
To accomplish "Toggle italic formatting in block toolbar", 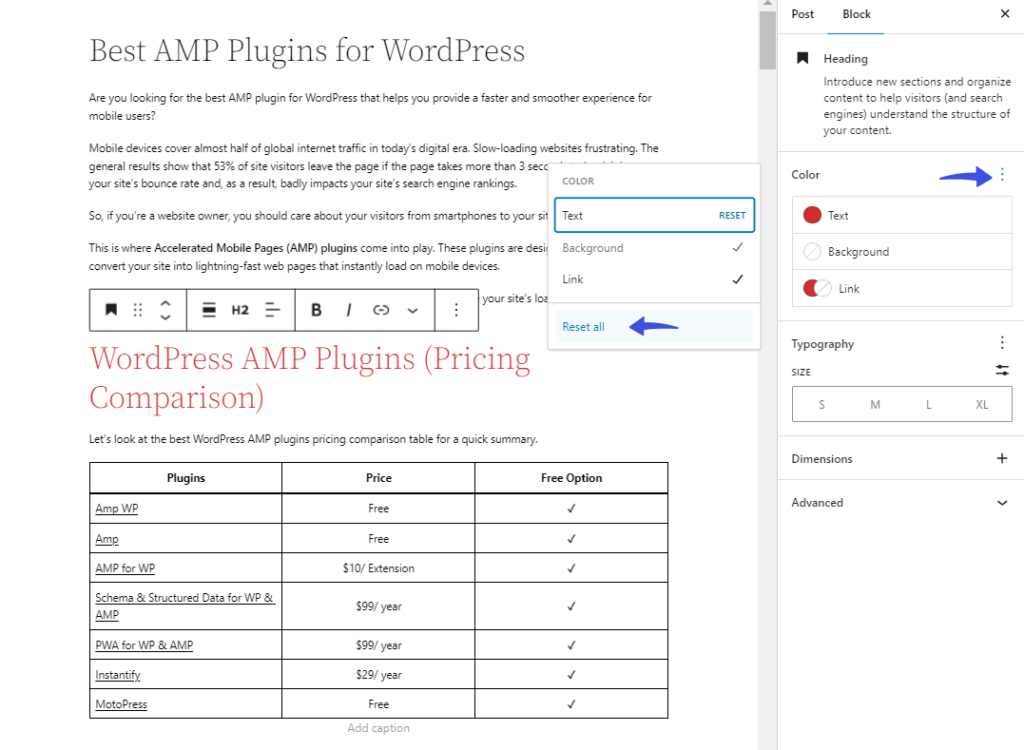I will pos(349,310).
